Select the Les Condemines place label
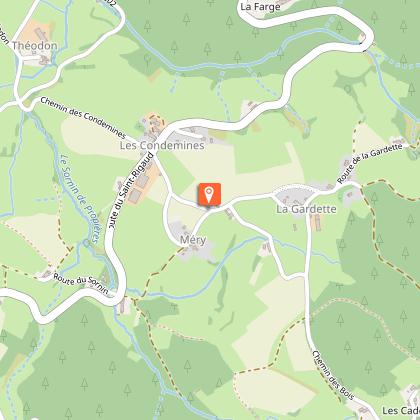The width and height of the screenshot is (420, 420). [x=162, y=146]
